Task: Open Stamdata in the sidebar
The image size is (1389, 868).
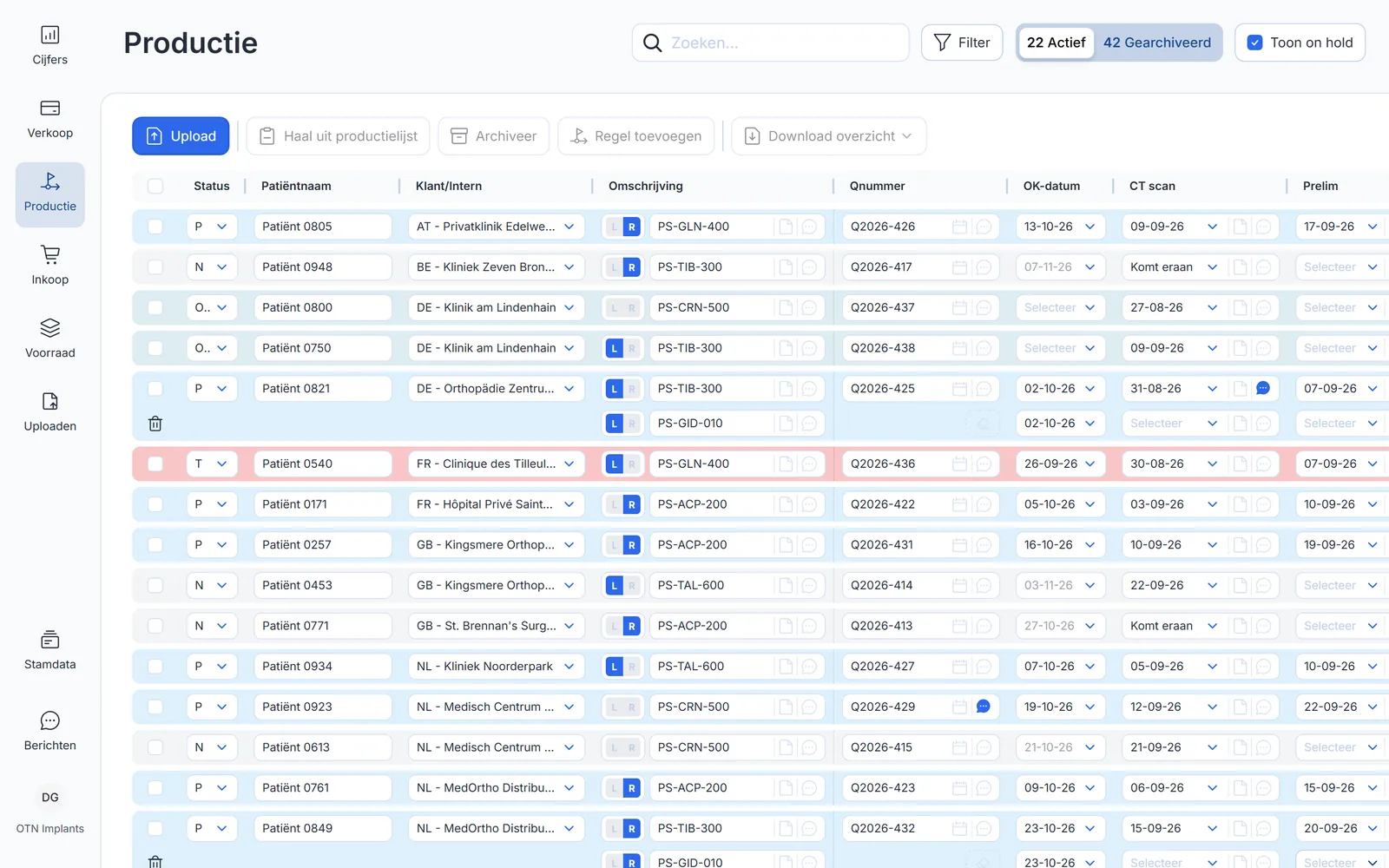Action: coord(50,651)
